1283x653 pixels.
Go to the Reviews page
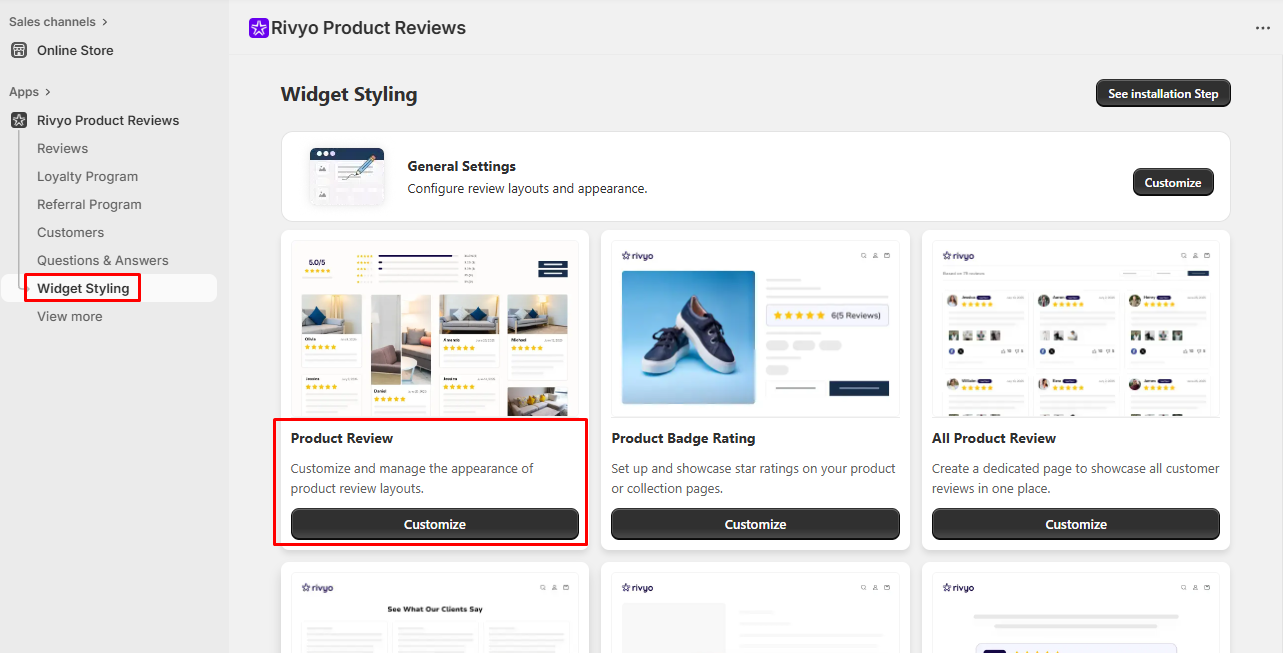[x=62, y=148]
